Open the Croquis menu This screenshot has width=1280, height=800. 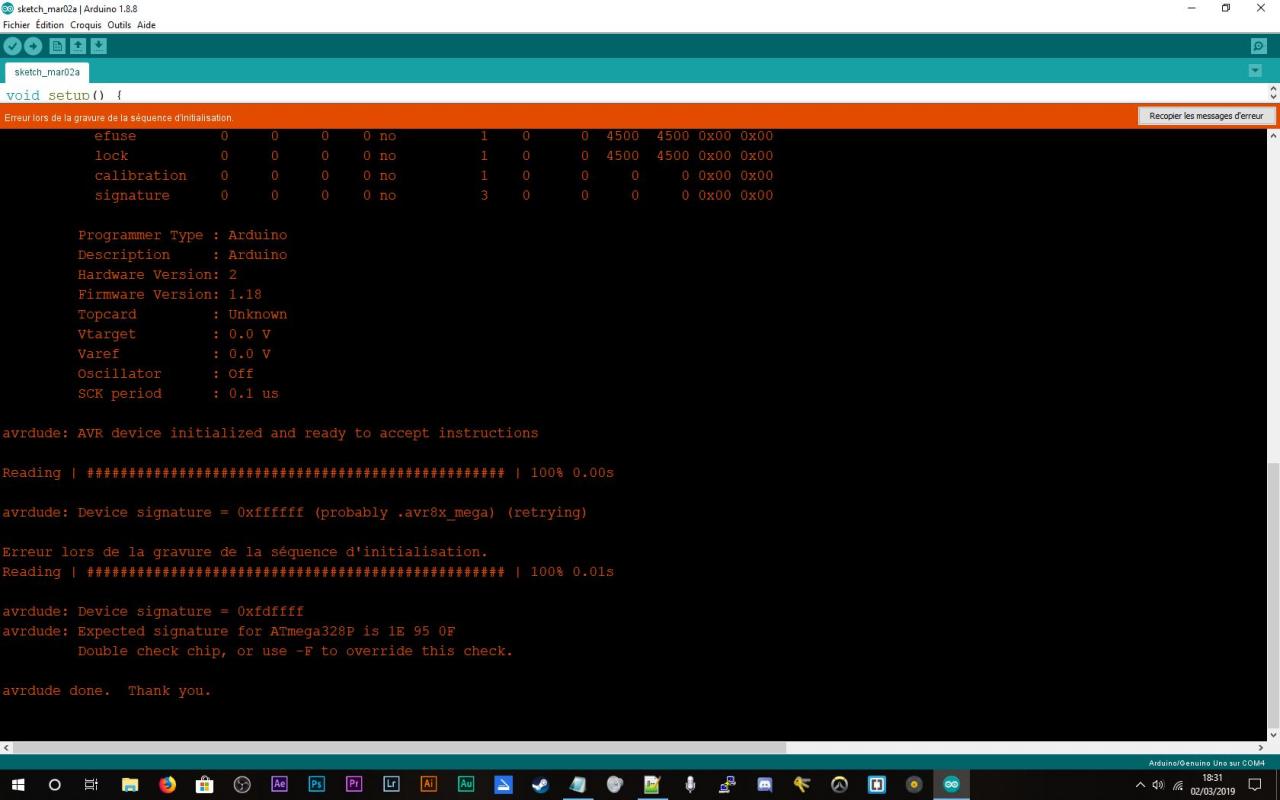86,25
